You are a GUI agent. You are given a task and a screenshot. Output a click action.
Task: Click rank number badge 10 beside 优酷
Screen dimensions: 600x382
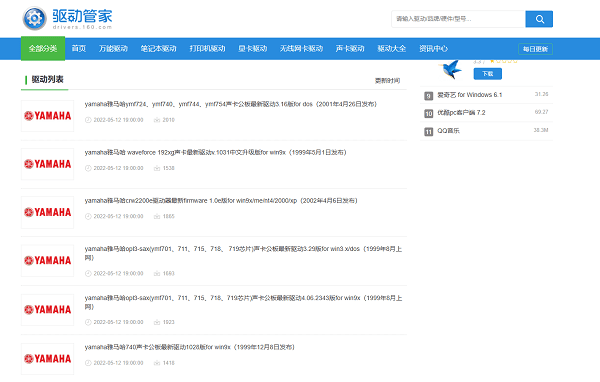tap(429, 114)
